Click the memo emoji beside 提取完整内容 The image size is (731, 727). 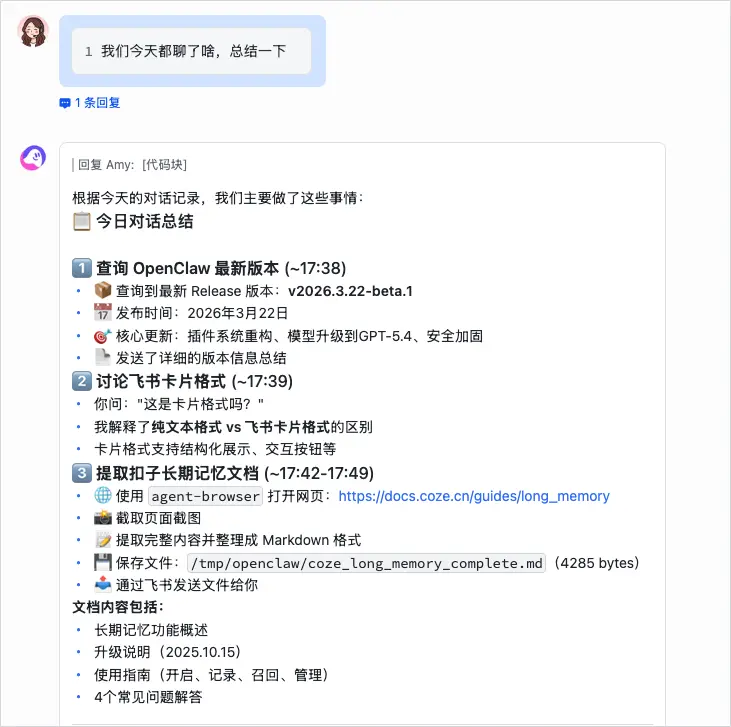click(103, 540)
